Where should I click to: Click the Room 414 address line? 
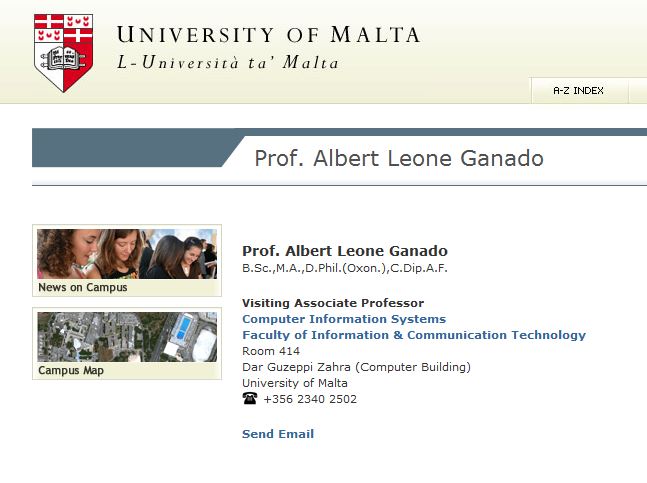click(x=271, y=351)
